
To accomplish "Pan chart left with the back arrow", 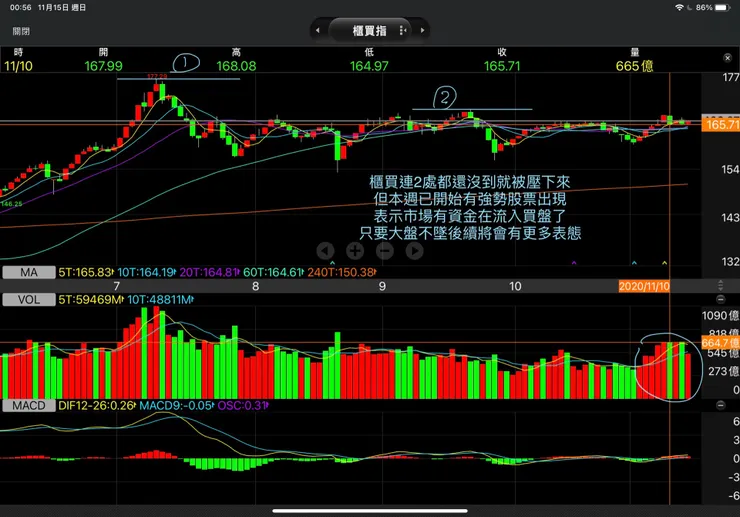I will click(325, 251).
